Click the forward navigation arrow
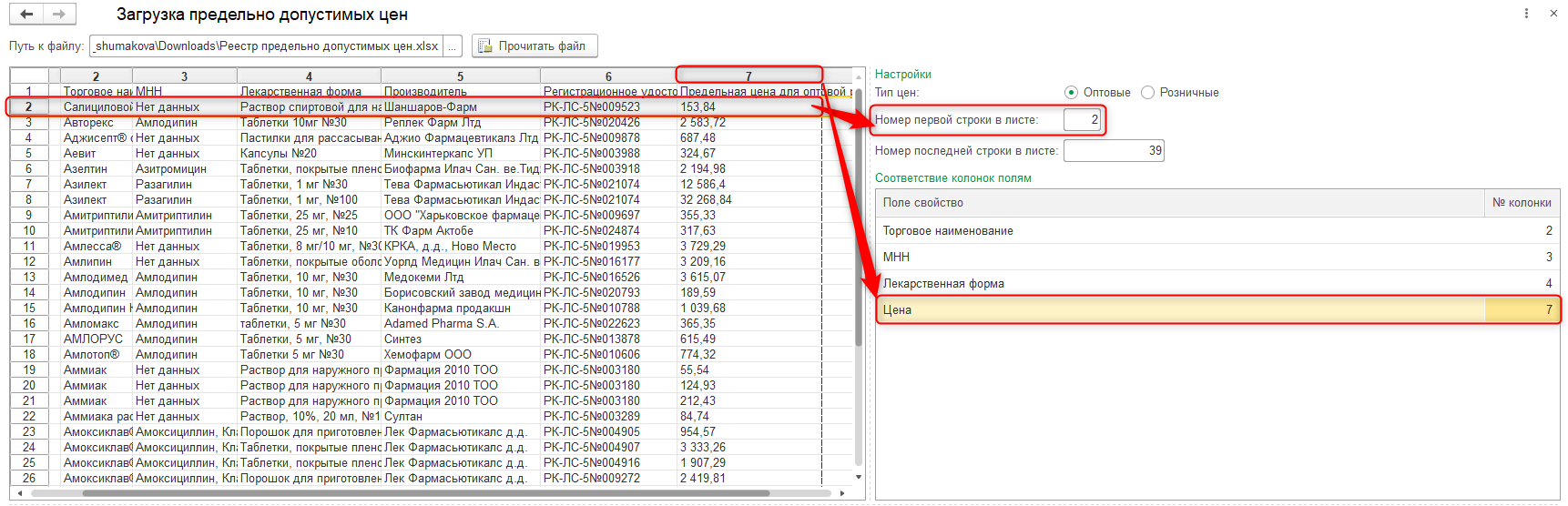 point(59,15)
